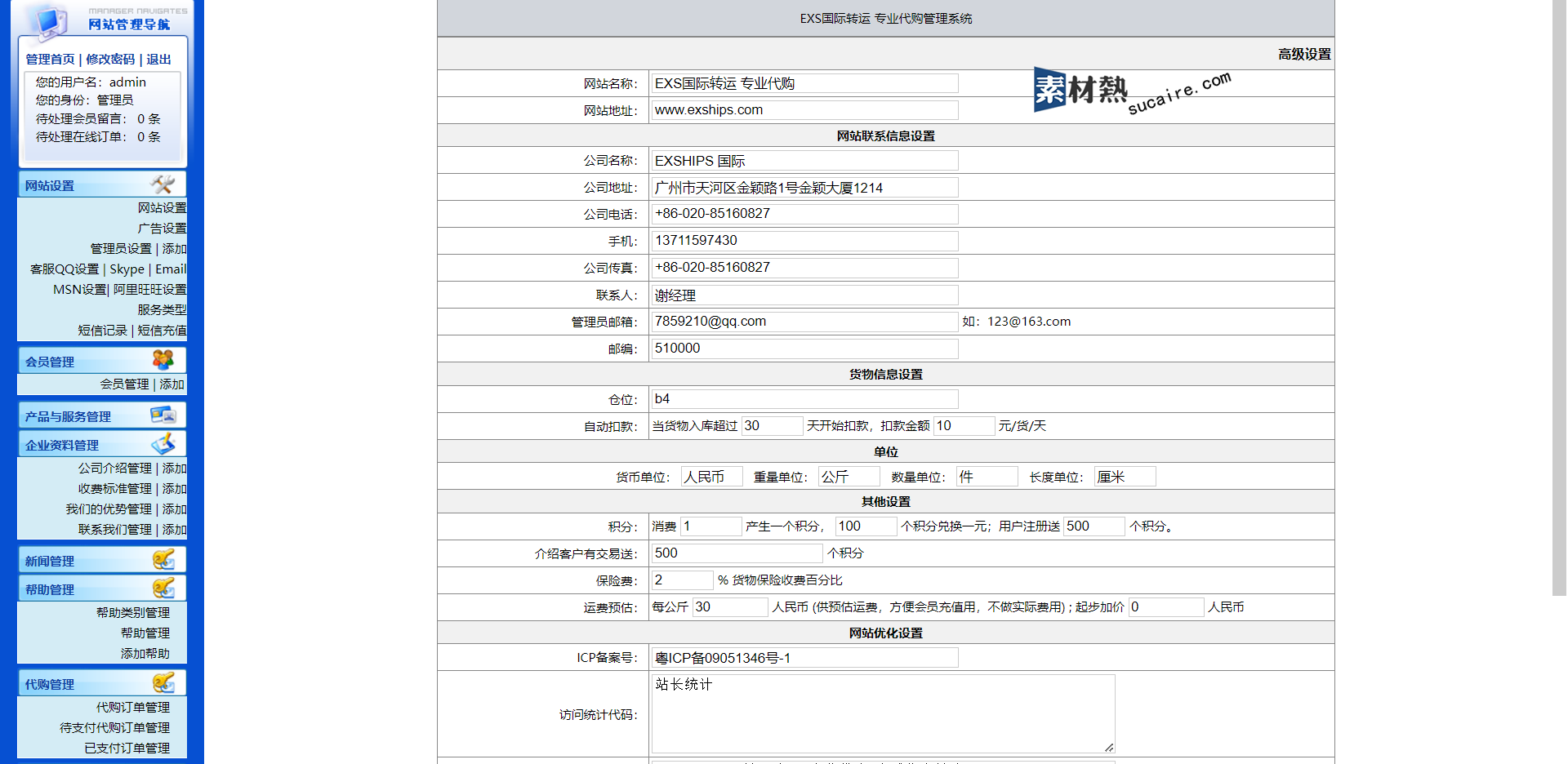The width and height of the screenshot is (1568, 764).
Task: Click the 仓位 input field
Action: (x=804, y=399)
